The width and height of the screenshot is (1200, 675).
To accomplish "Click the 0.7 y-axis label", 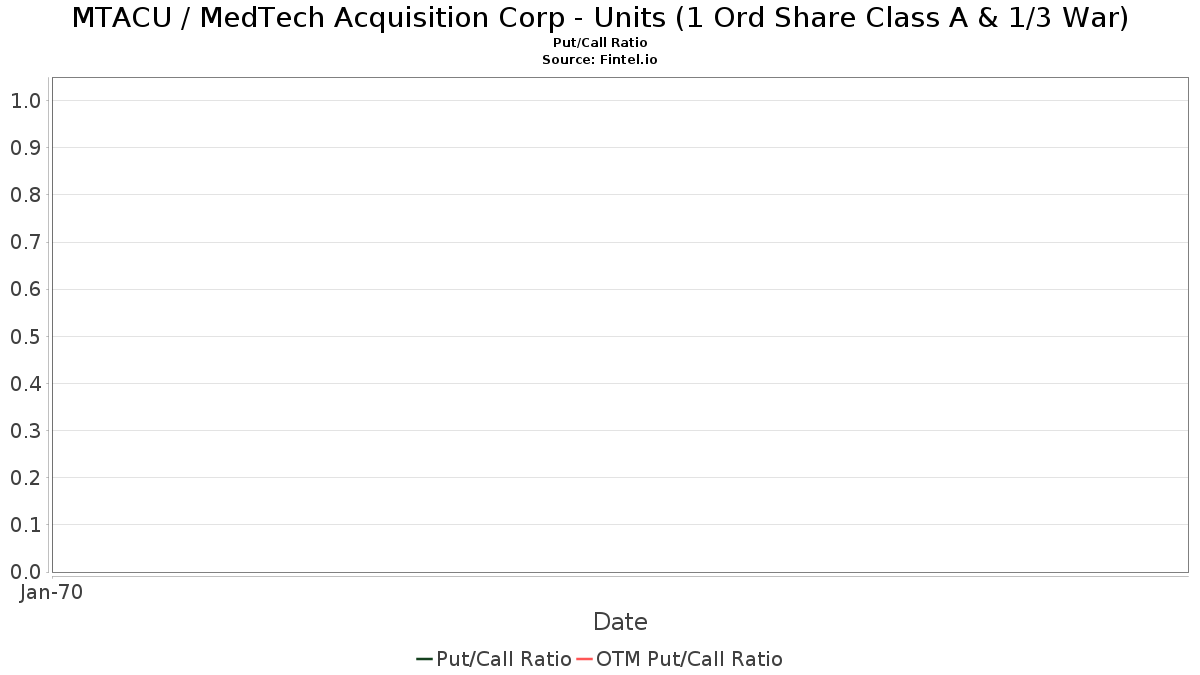I will coord(25,242).
